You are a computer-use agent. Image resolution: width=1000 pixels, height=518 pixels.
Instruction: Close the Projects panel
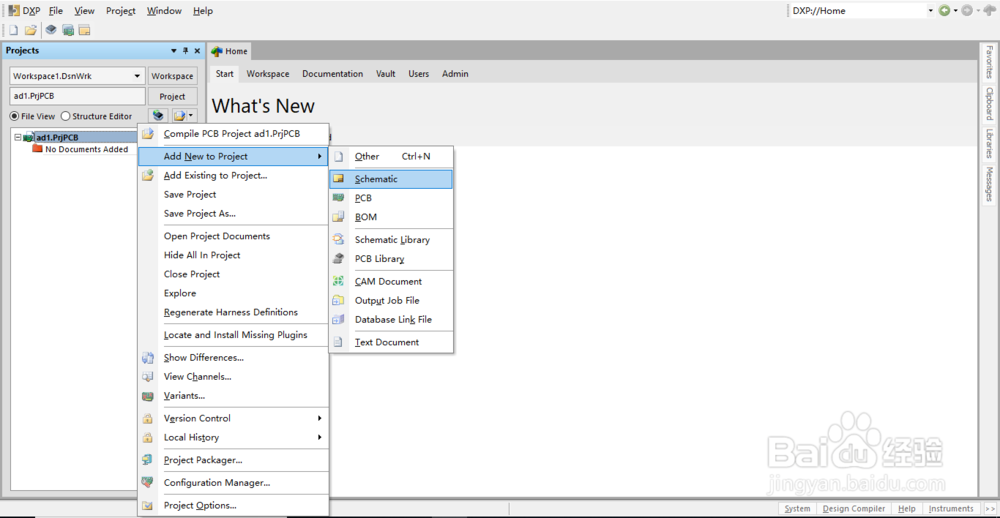(196, 51)
